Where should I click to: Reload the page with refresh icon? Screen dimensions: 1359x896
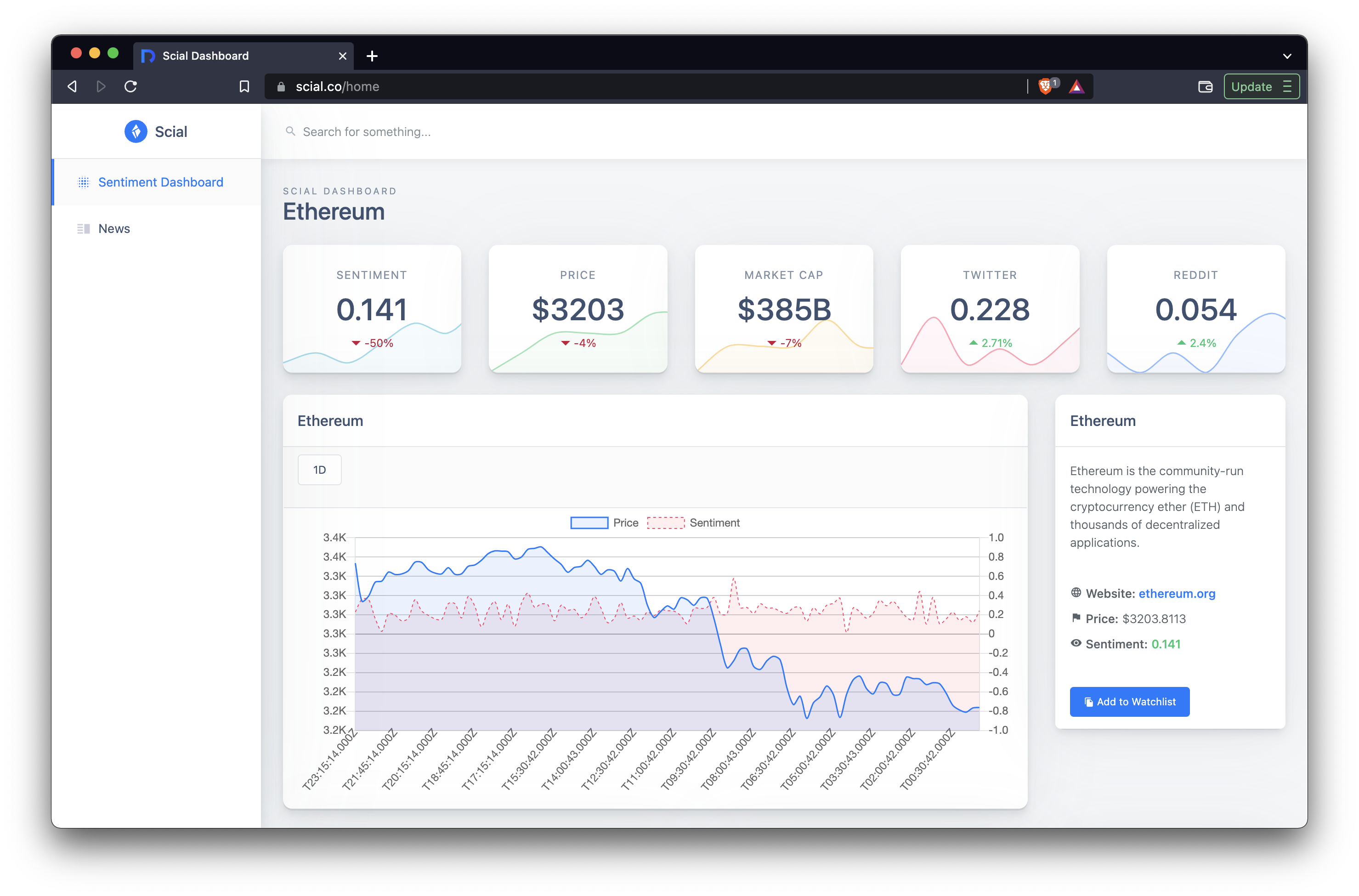pos(131,86)
